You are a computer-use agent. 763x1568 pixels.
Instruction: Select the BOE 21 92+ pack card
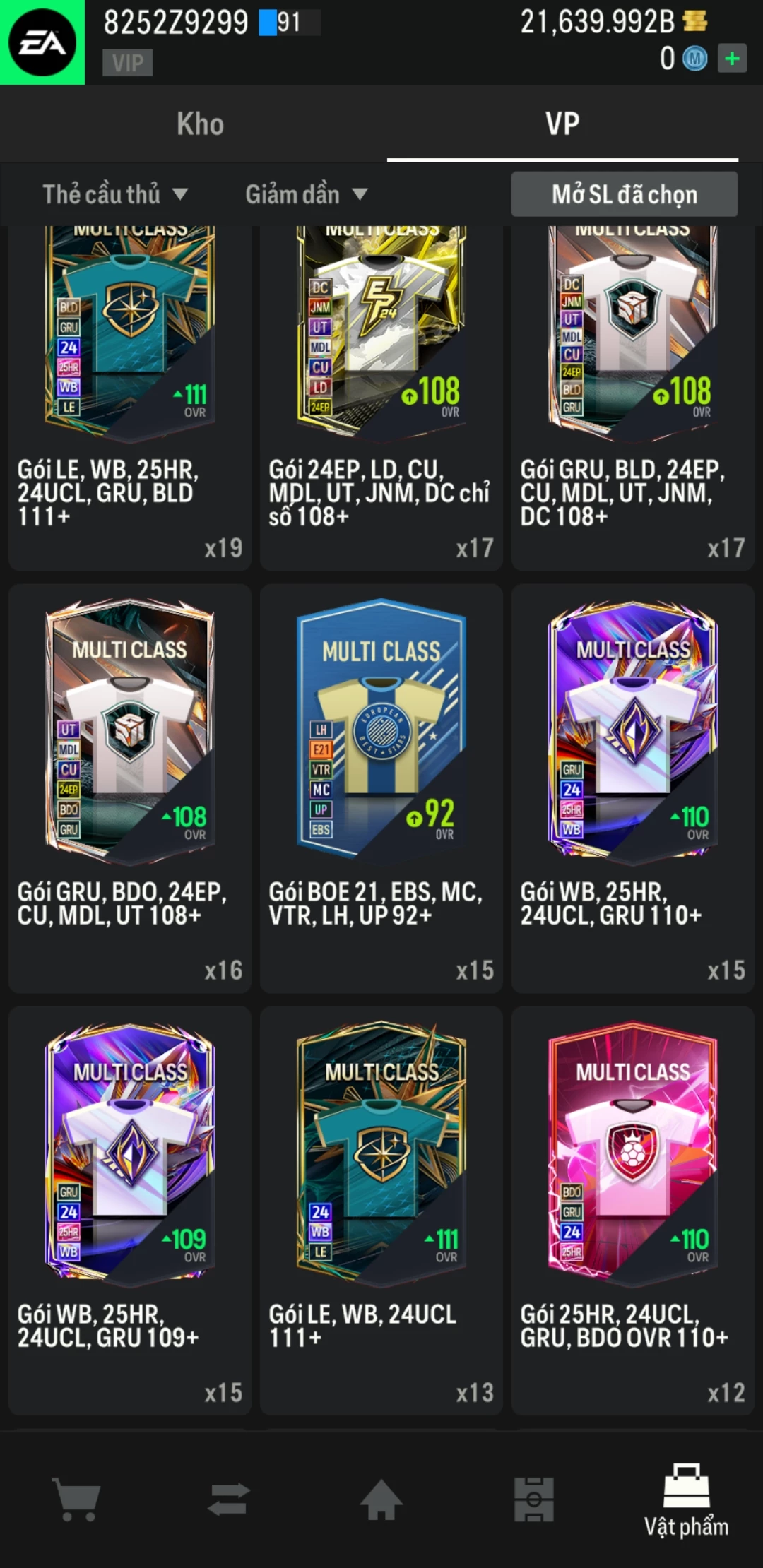(381, 788)
